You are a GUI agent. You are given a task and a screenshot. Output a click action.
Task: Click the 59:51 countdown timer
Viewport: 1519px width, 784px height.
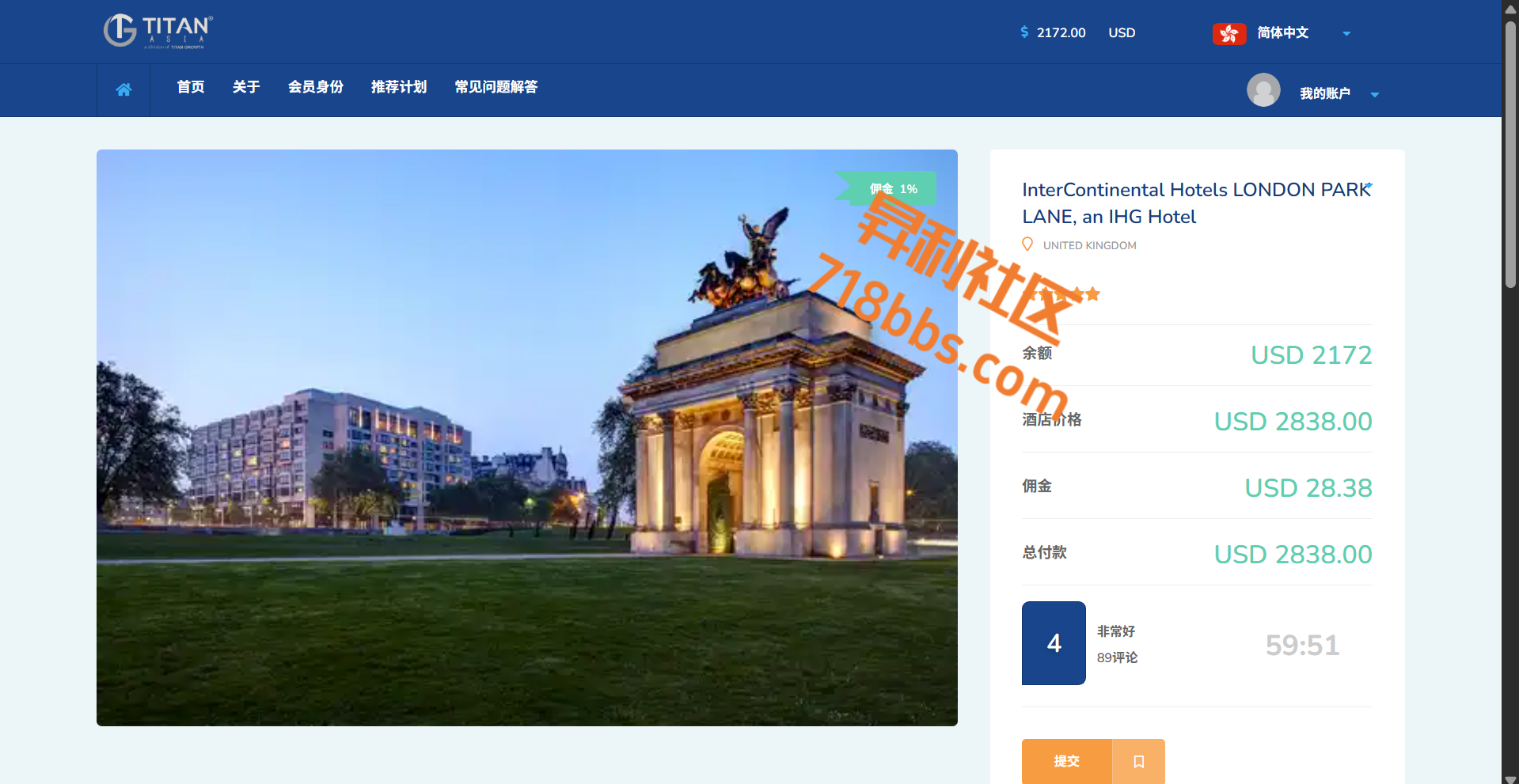(1302, 646)
